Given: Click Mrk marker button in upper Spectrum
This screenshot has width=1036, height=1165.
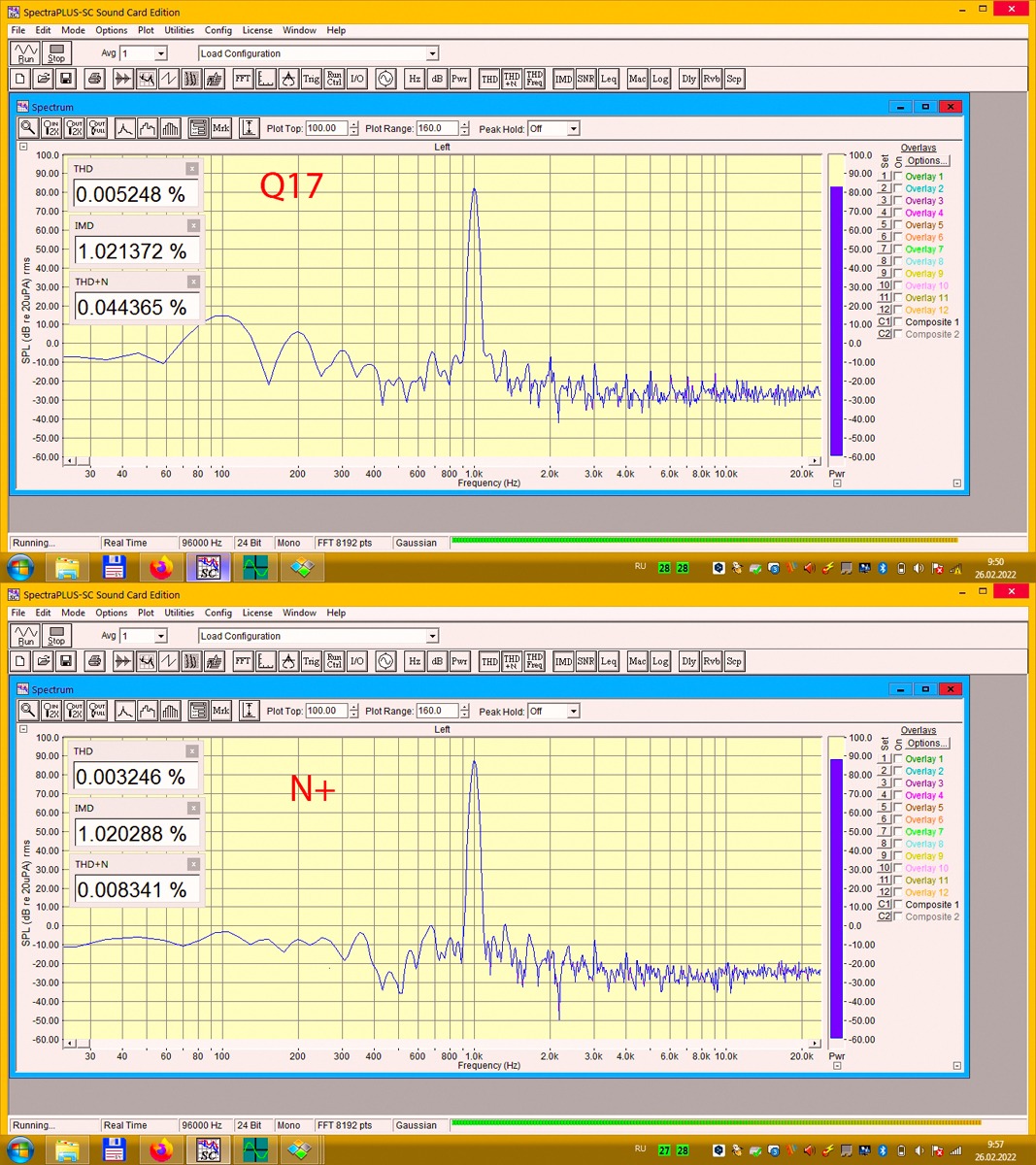Looking at the screenshot, I should pos(221,128).
